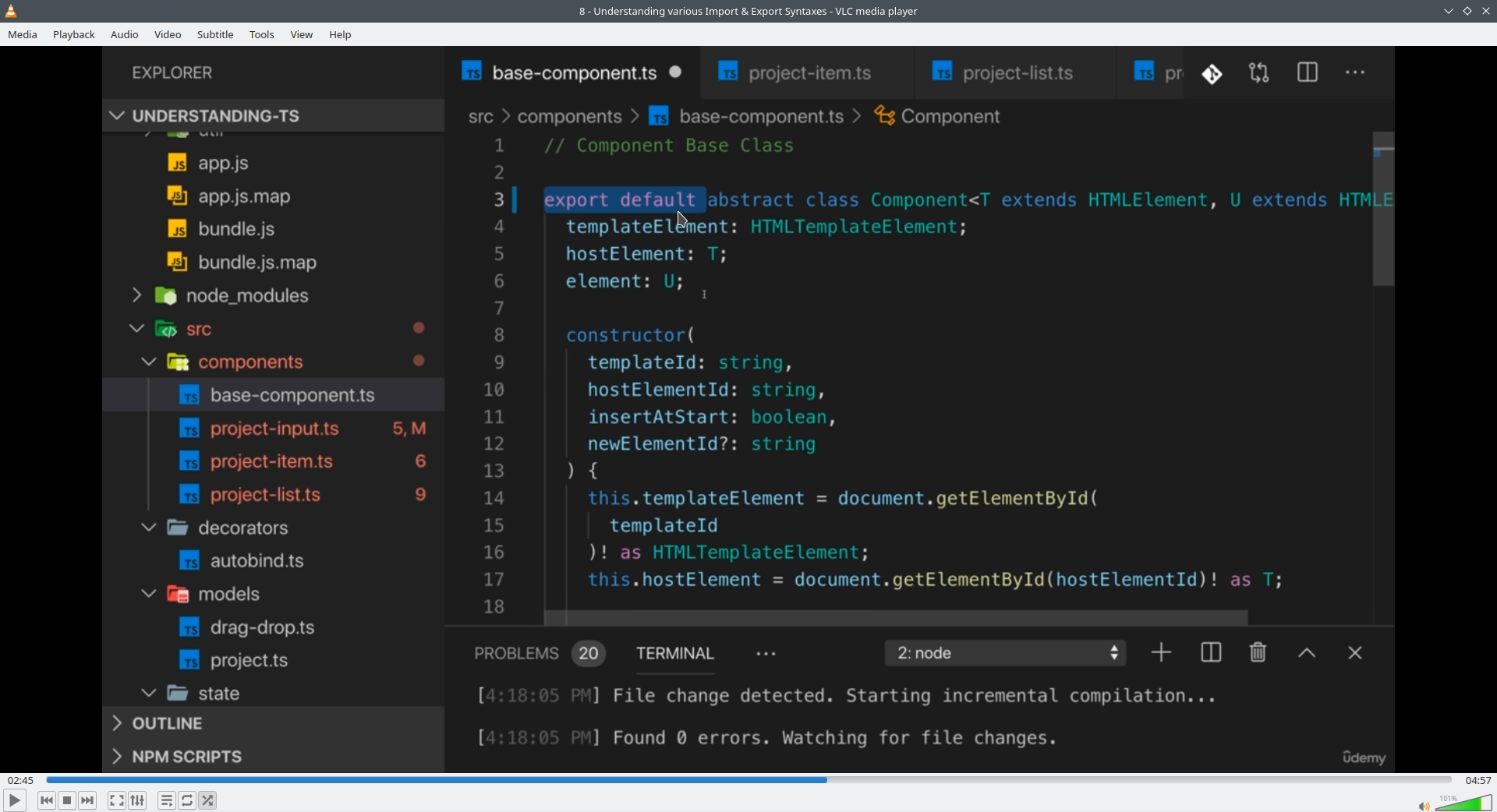Jump to the previous media item
The image size is (1497, 812).
[x=47, y=800]
